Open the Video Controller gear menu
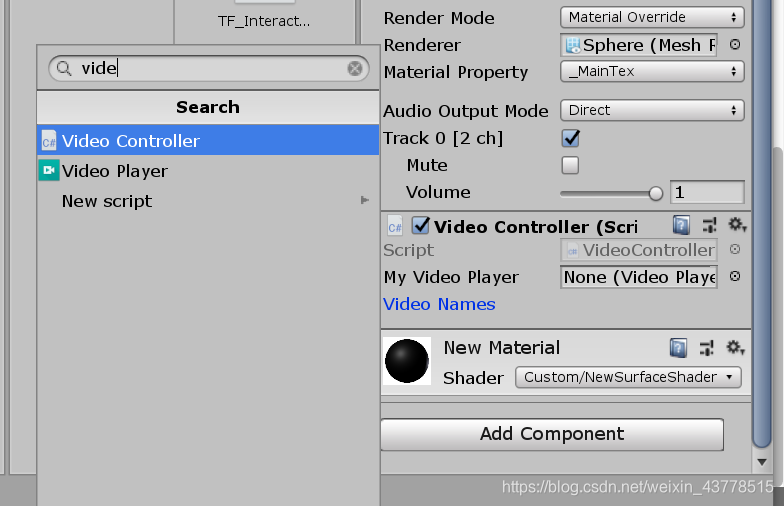This screenshot has width=784, height=506. [737, 226]
